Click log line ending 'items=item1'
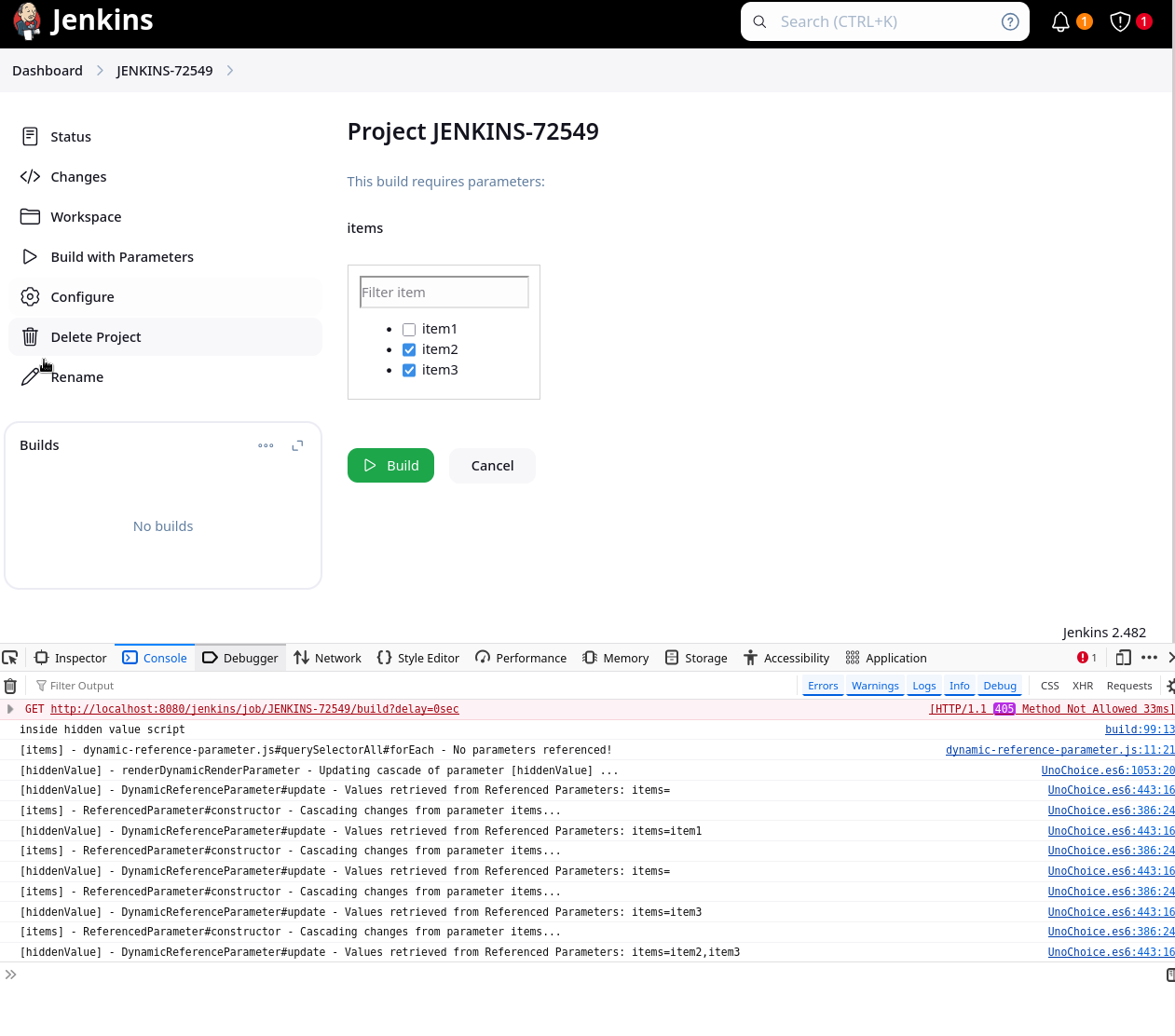 (x=361, y=831)
